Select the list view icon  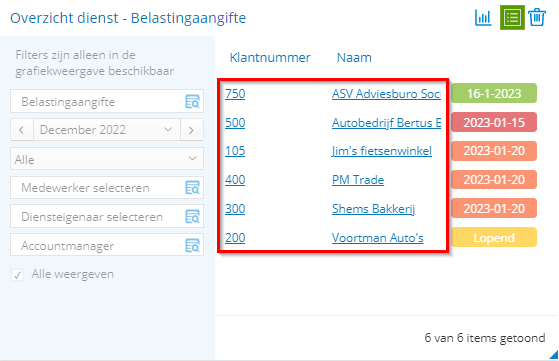point(512,17)
